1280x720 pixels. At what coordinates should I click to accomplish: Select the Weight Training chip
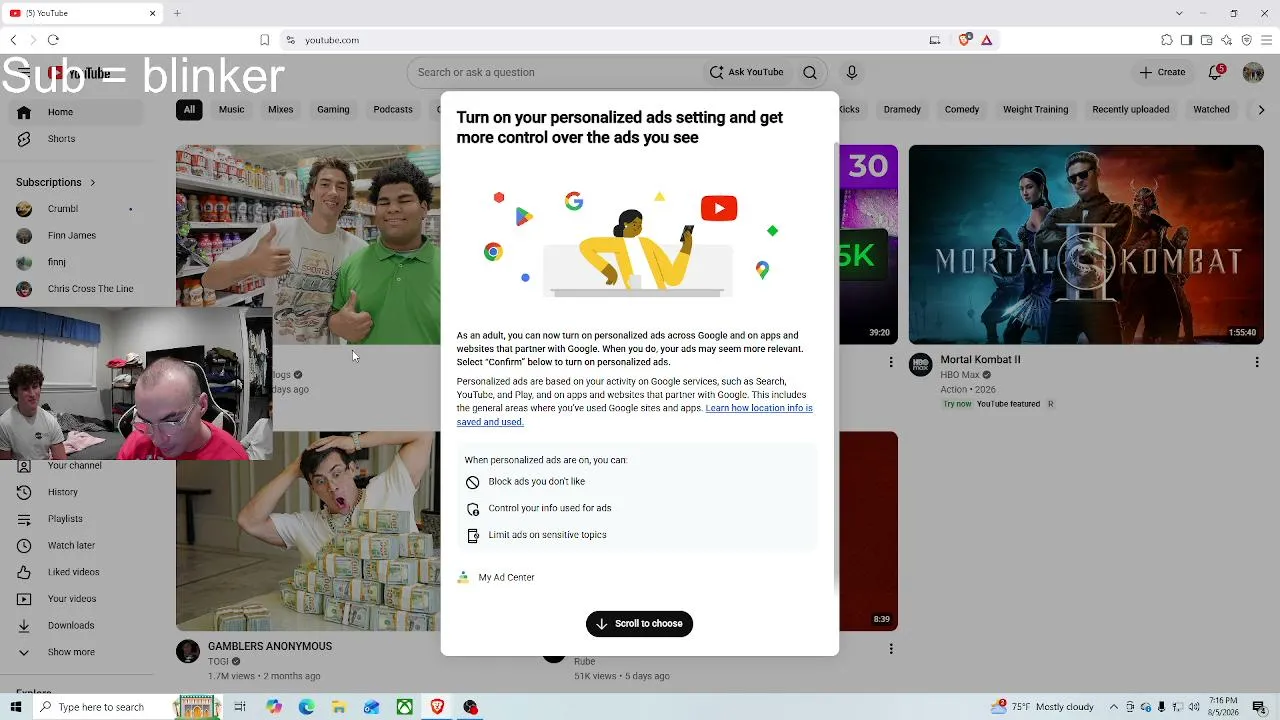point(1035,110)
